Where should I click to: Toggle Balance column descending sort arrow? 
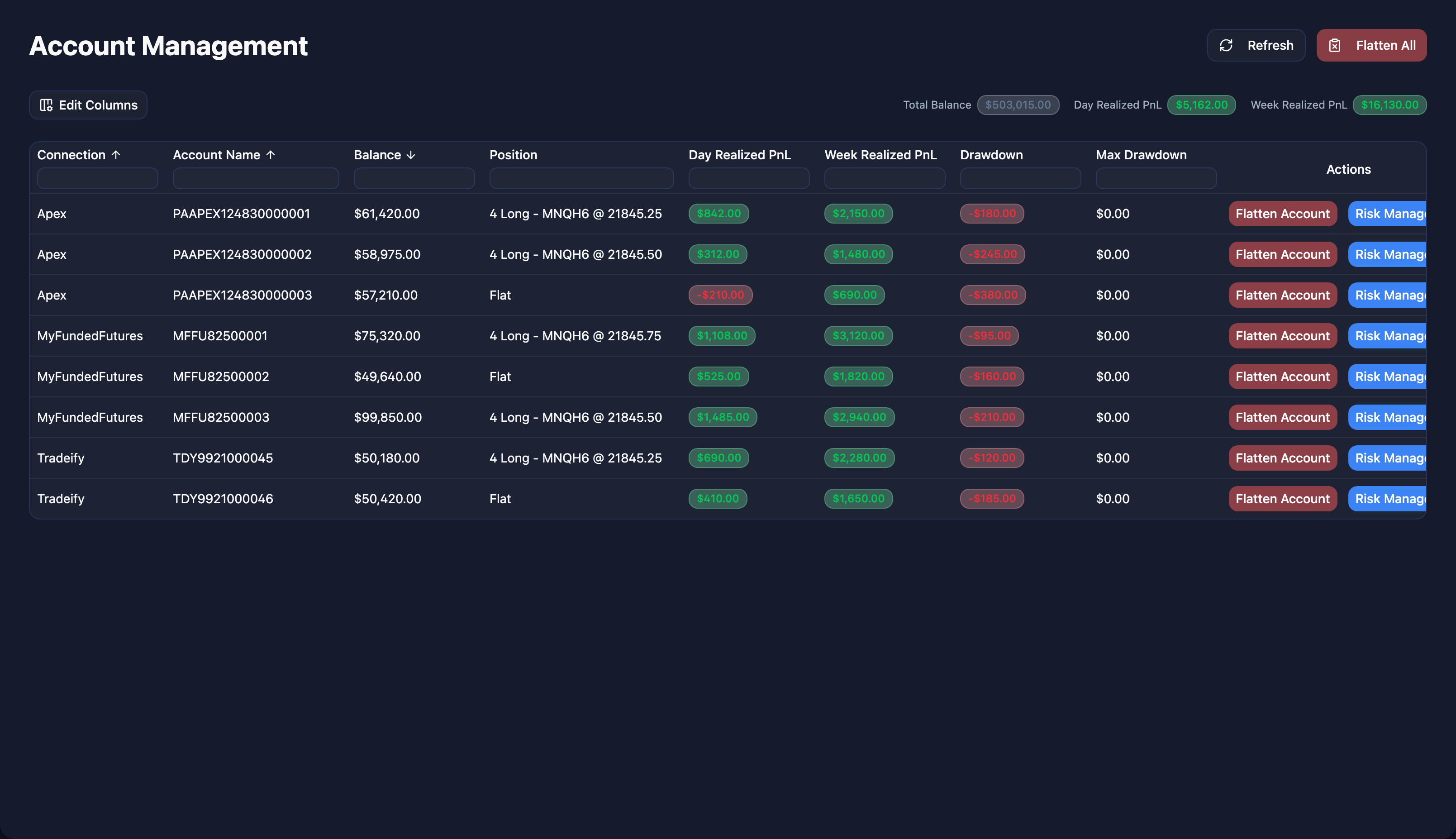tap(411, 155)
